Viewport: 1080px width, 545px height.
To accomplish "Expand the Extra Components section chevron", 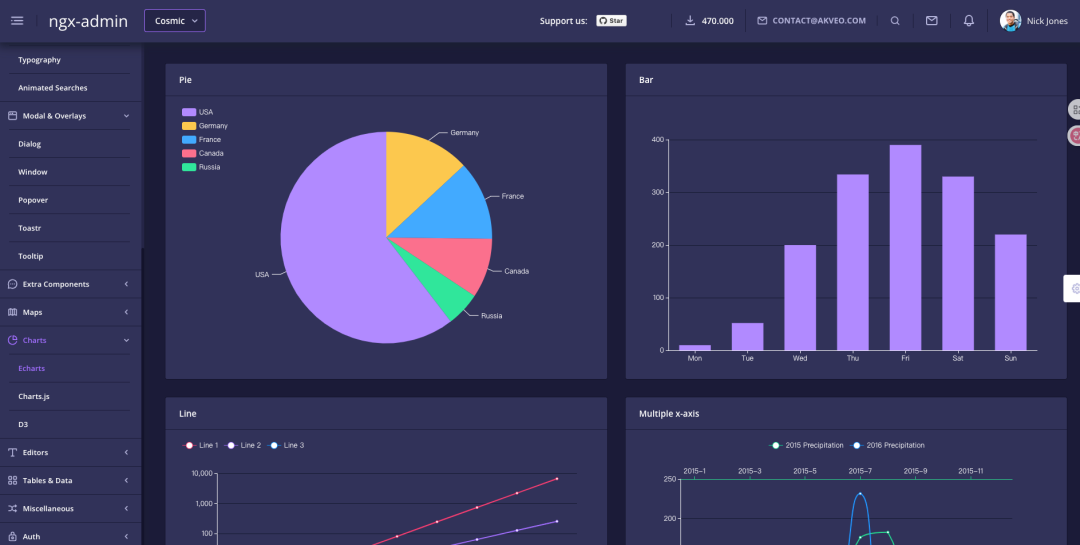I will click(126, 284).
